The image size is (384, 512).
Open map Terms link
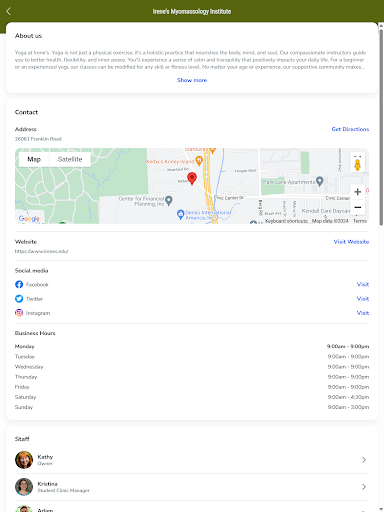(x=360, y=221)
